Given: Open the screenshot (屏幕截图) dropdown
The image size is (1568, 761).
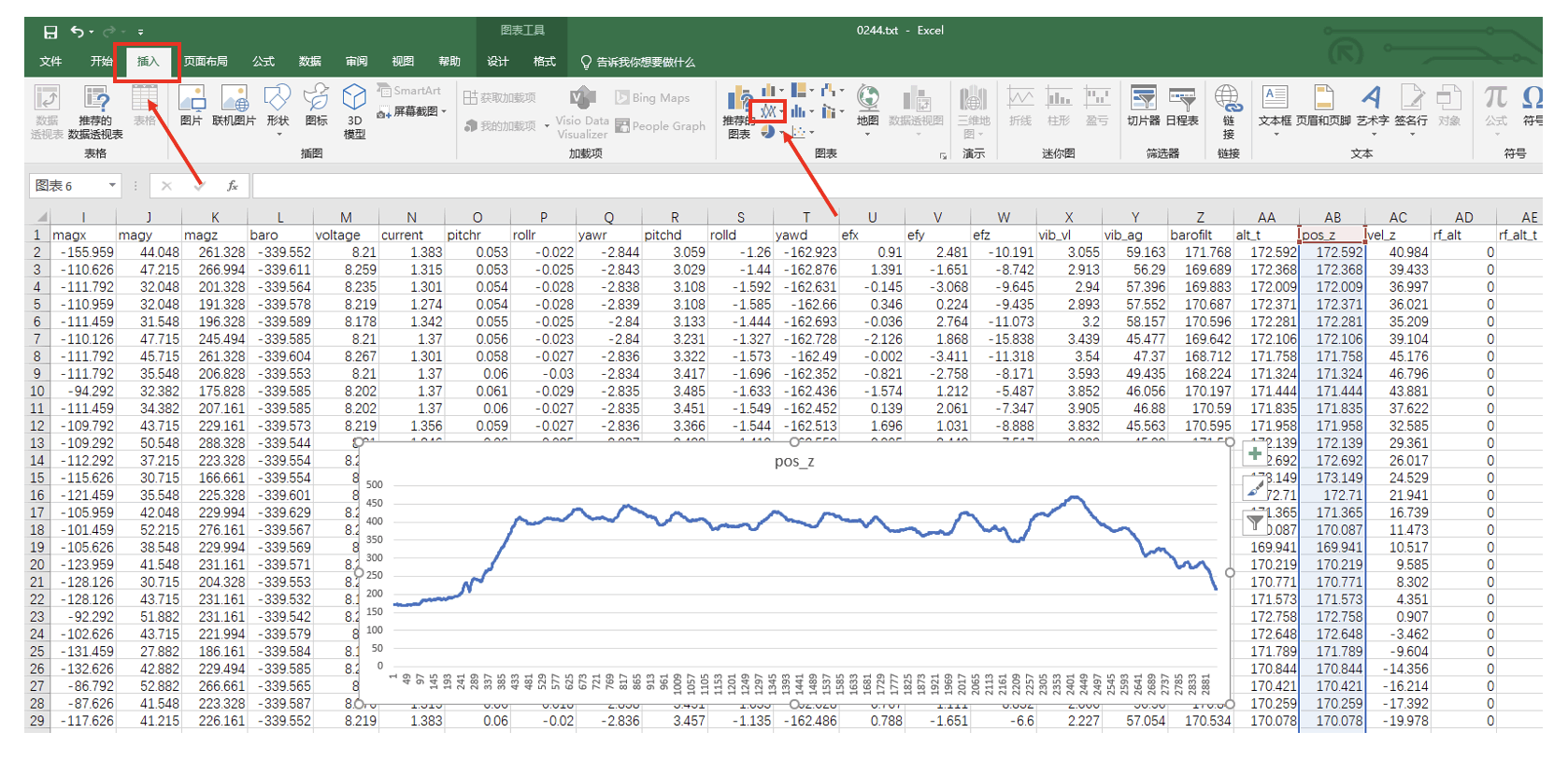Looking at the screenshot, I should point(415,111).
